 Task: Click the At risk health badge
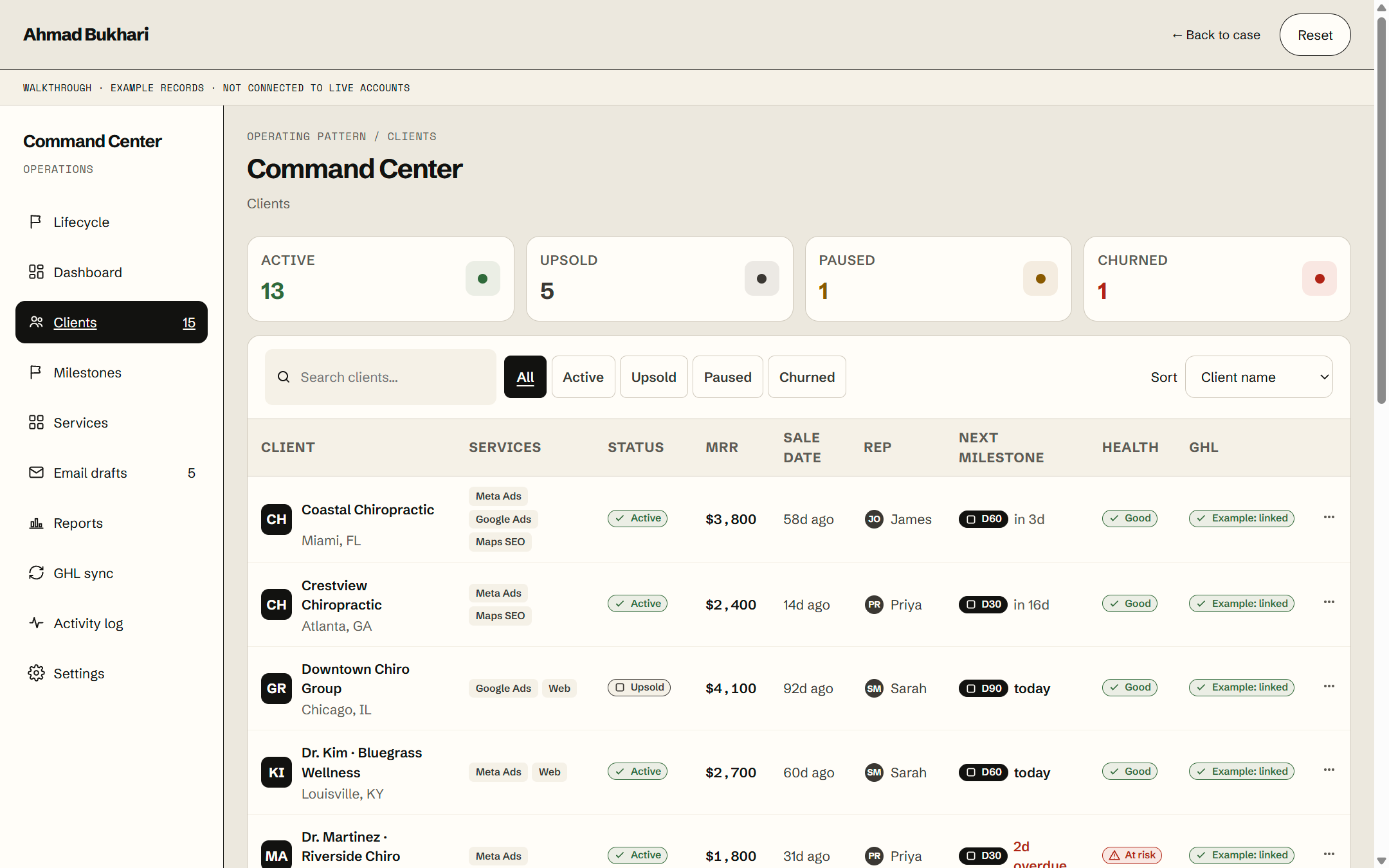coord(1132,855)
